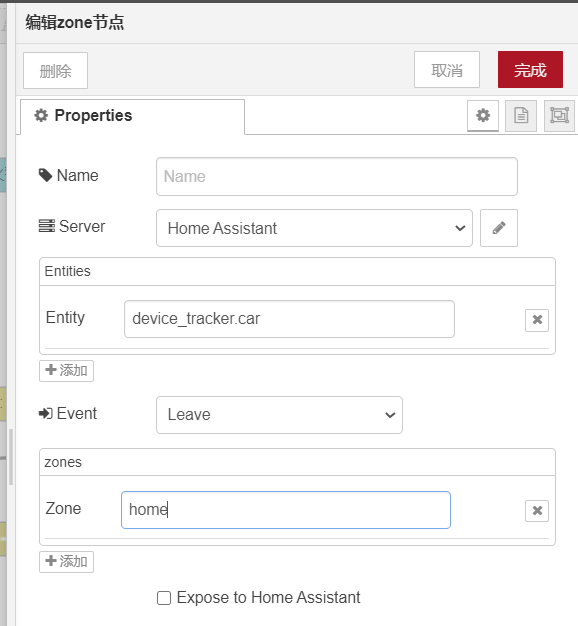Add another zone with 添加 button
This screenshot has height=626, width=578.
point(66,562)
